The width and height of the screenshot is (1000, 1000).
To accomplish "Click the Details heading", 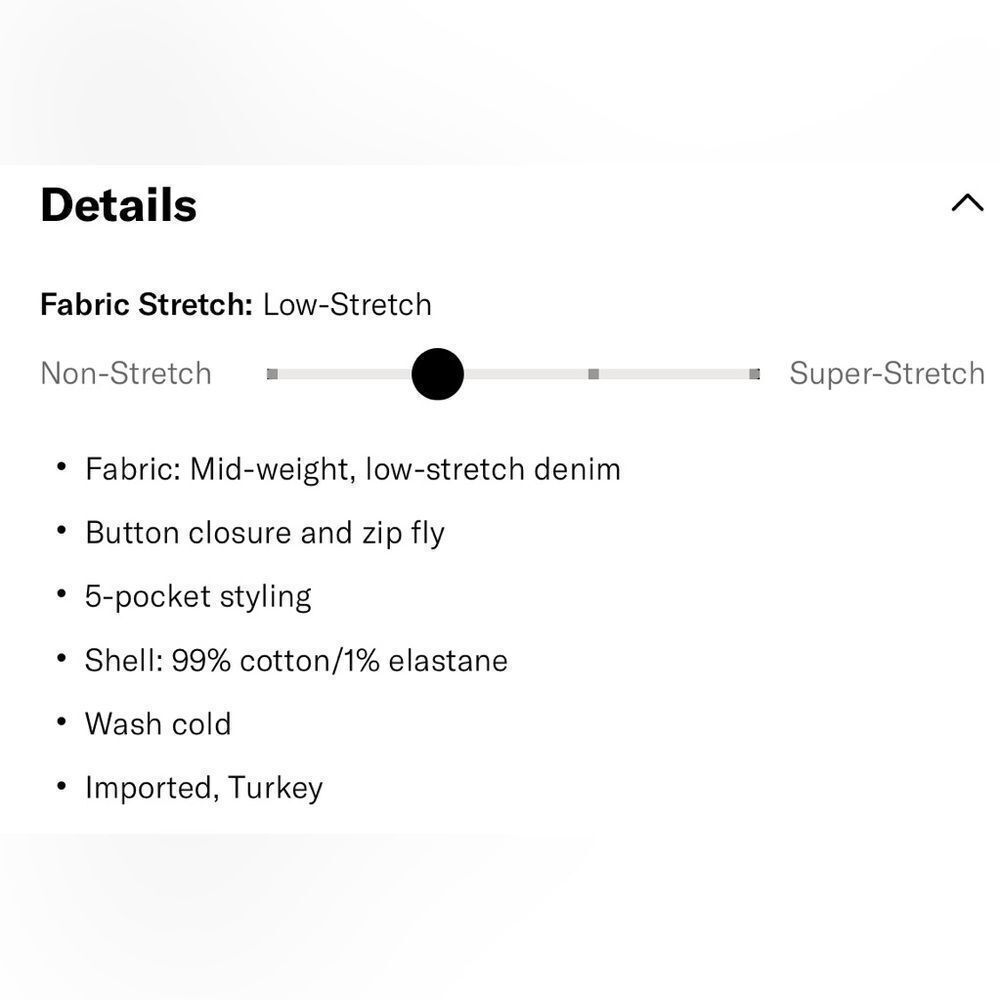I will tap(118, 205).
